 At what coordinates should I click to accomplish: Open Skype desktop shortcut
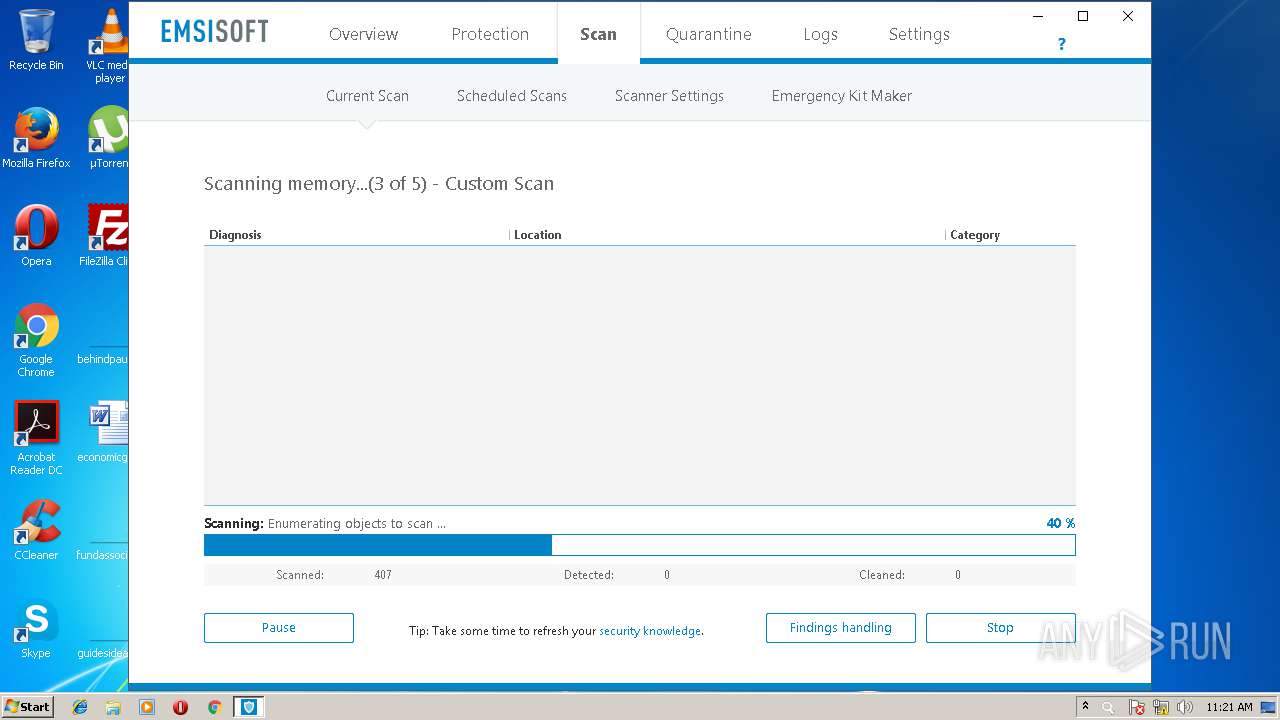(36, 628)
